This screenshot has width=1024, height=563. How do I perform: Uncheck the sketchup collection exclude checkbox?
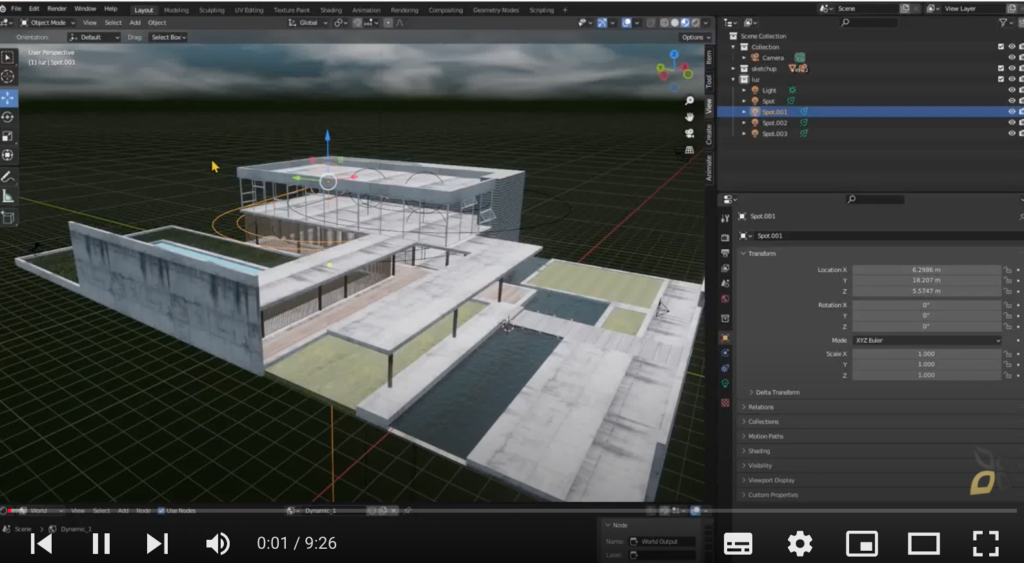(1000, 68)
